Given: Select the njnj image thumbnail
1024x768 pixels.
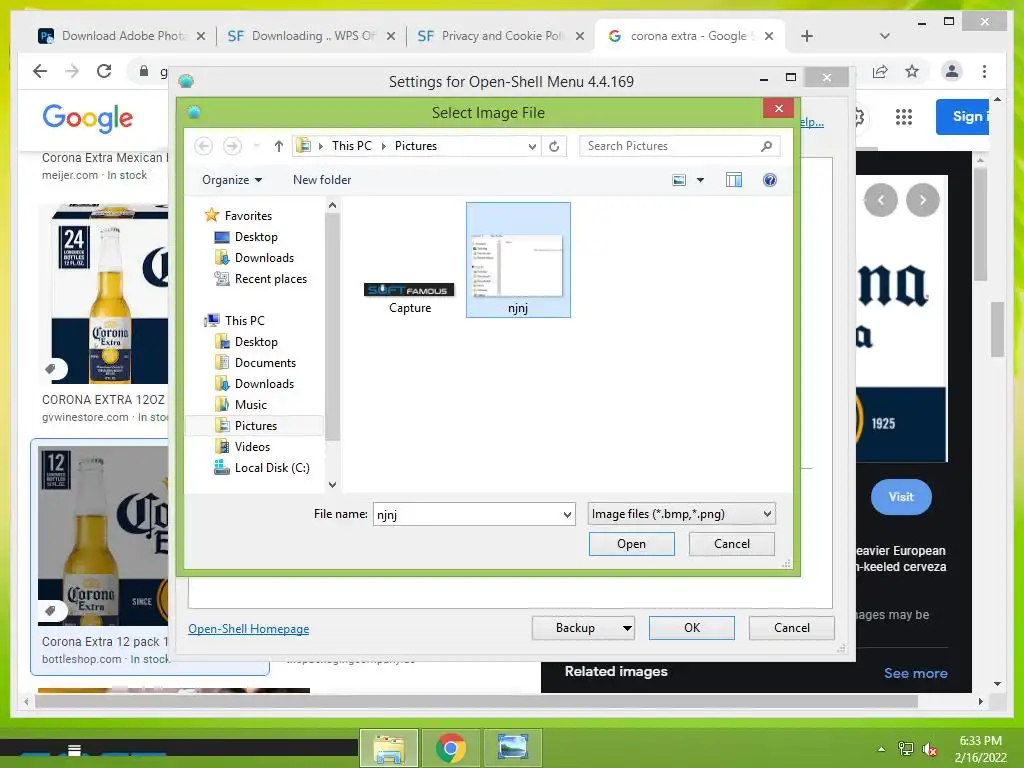Looking at the screenshot, I should 518,260.
